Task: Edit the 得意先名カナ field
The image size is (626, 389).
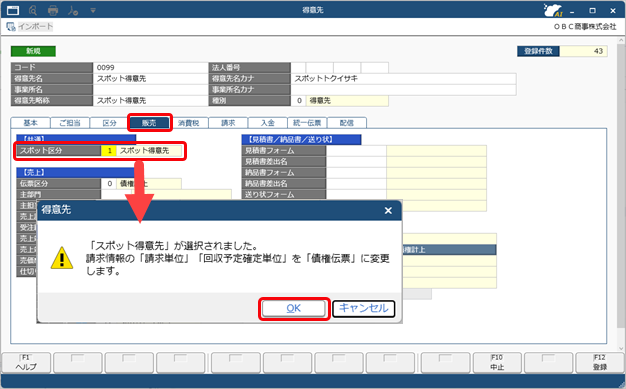Action: click(x=403, y=79)
